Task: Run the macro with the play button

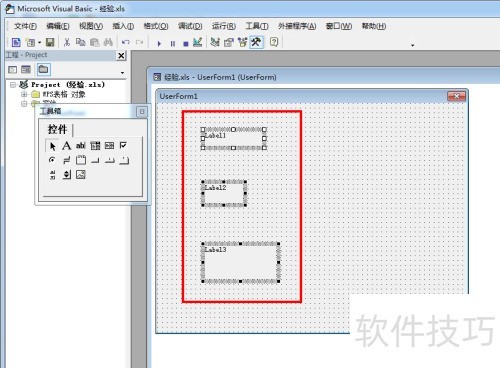Action: (159, 43)
